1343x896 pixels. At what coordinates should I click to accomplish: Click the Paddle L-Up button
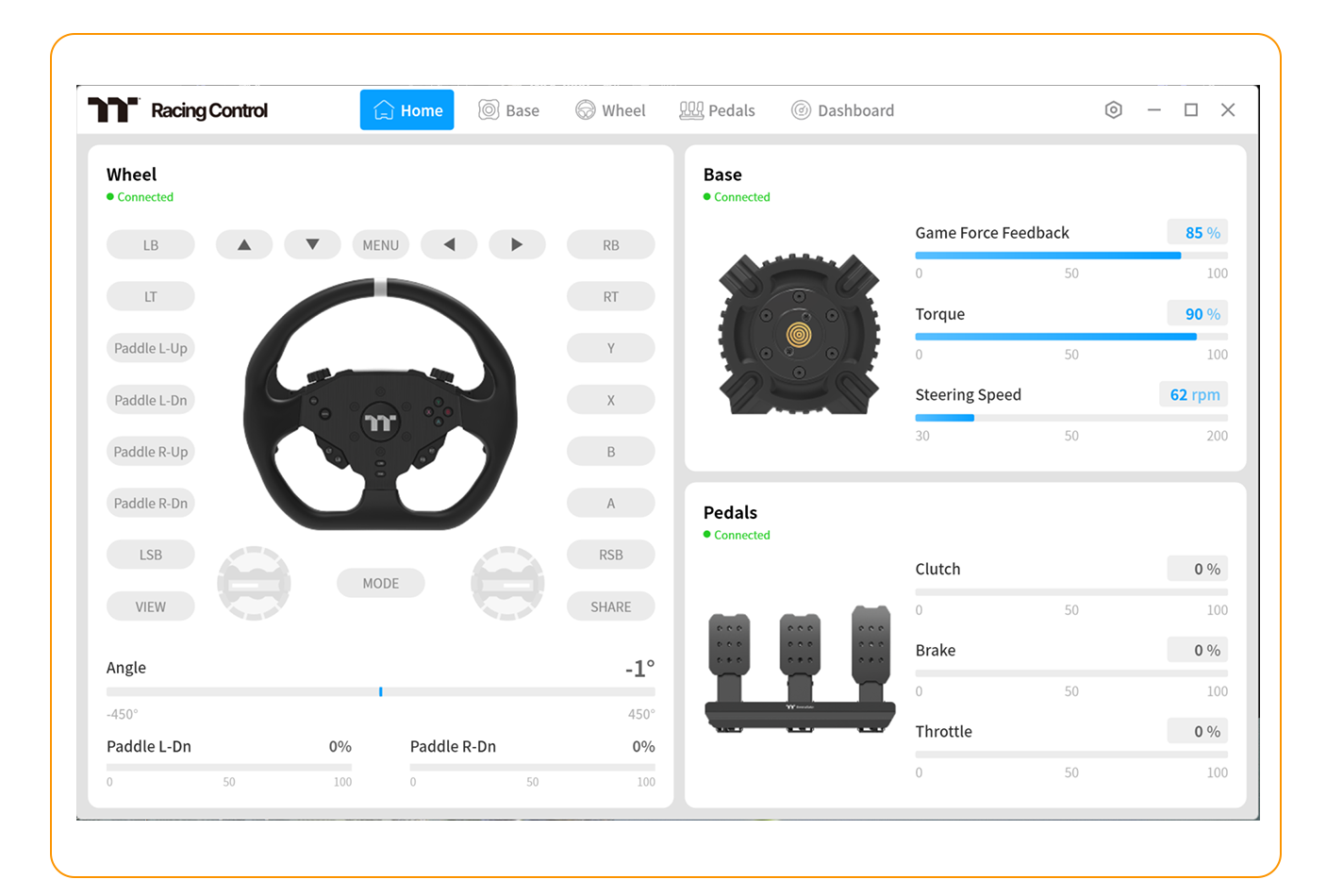pos(151,348)
